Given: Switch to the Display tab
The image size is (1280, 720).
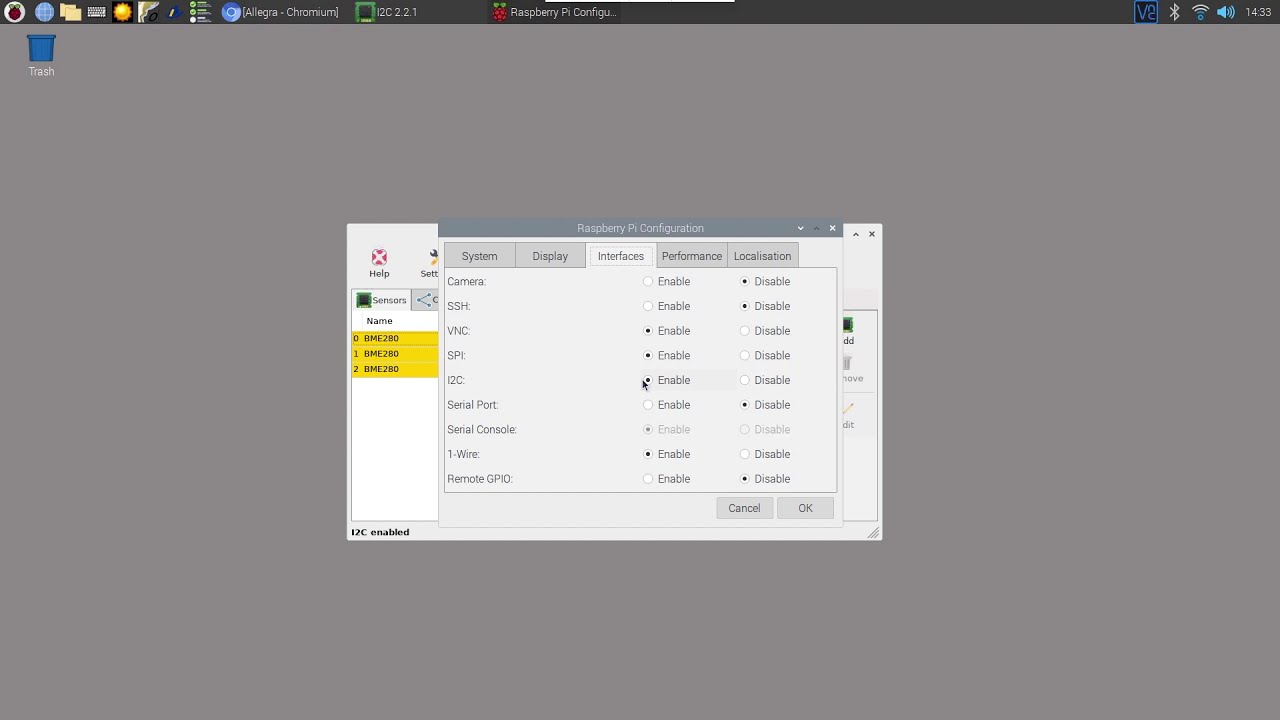Looking at the screenshot, I should pyautogui.click(x=550, y=256).
